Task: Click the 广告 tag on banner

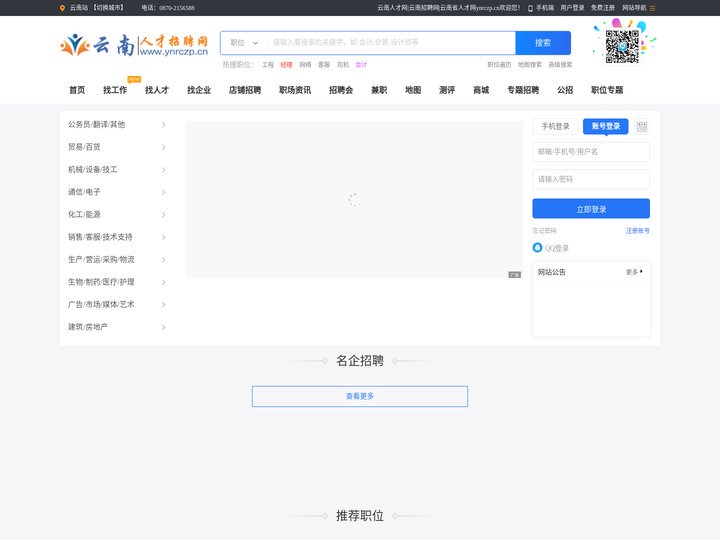Action: tap(514, 275)
